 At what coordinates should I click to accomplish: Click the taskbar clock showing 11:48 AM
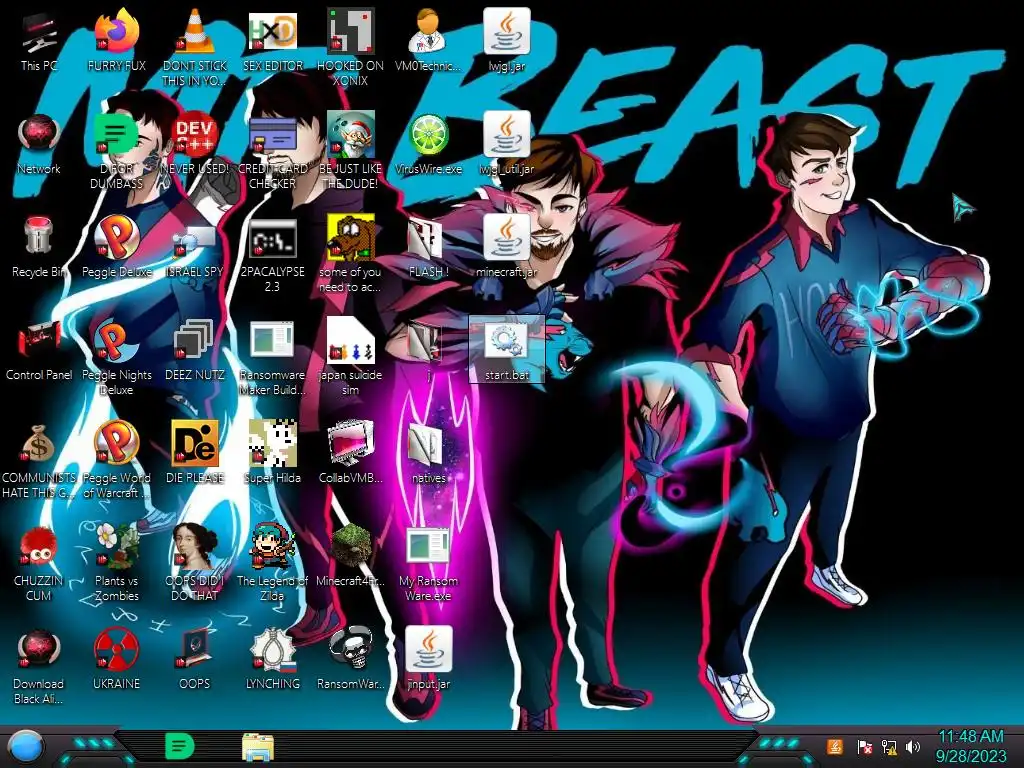point(970,746)
